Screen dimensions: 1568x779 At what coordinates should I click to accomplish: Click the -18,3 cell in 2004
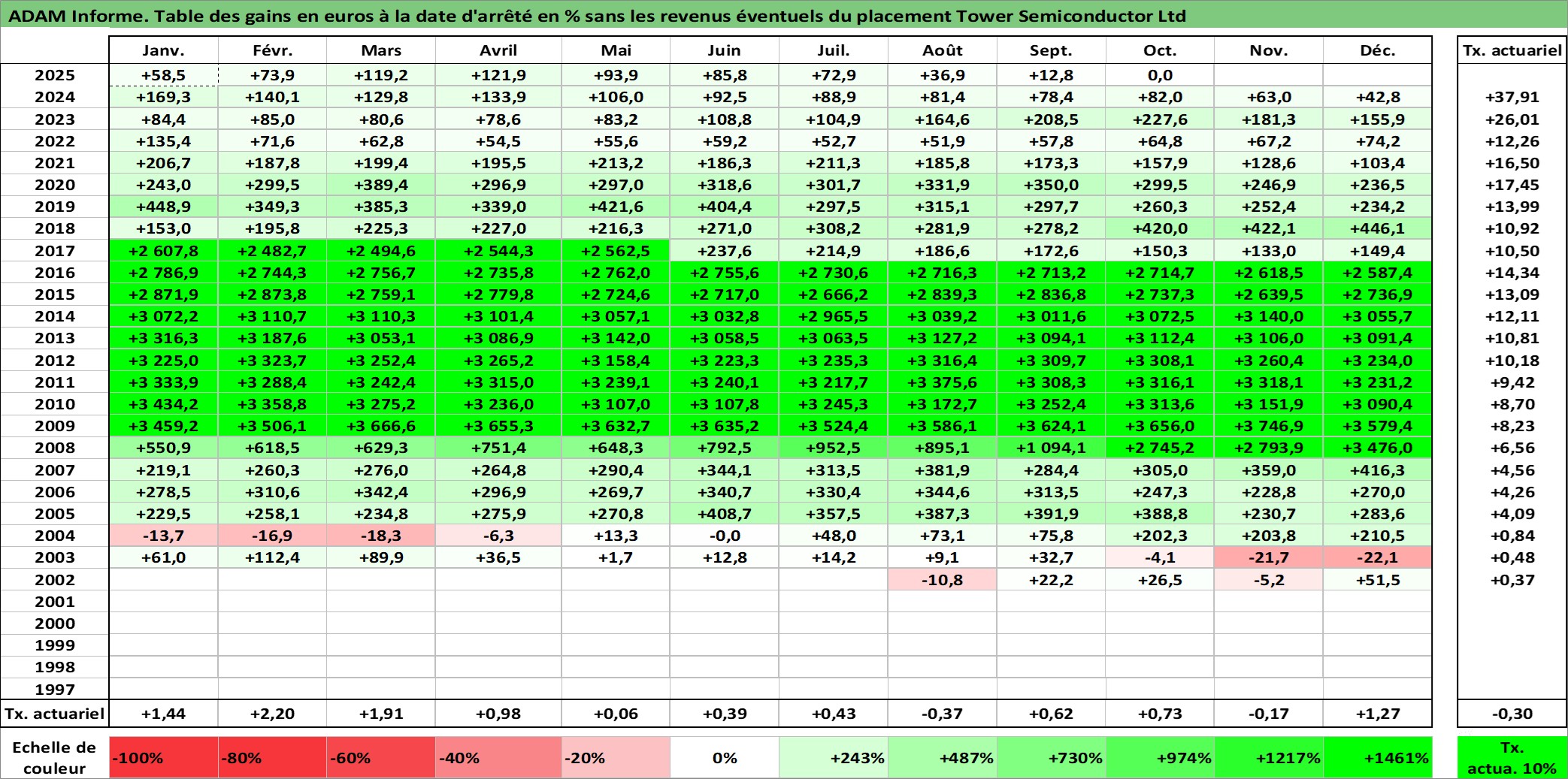381,536
